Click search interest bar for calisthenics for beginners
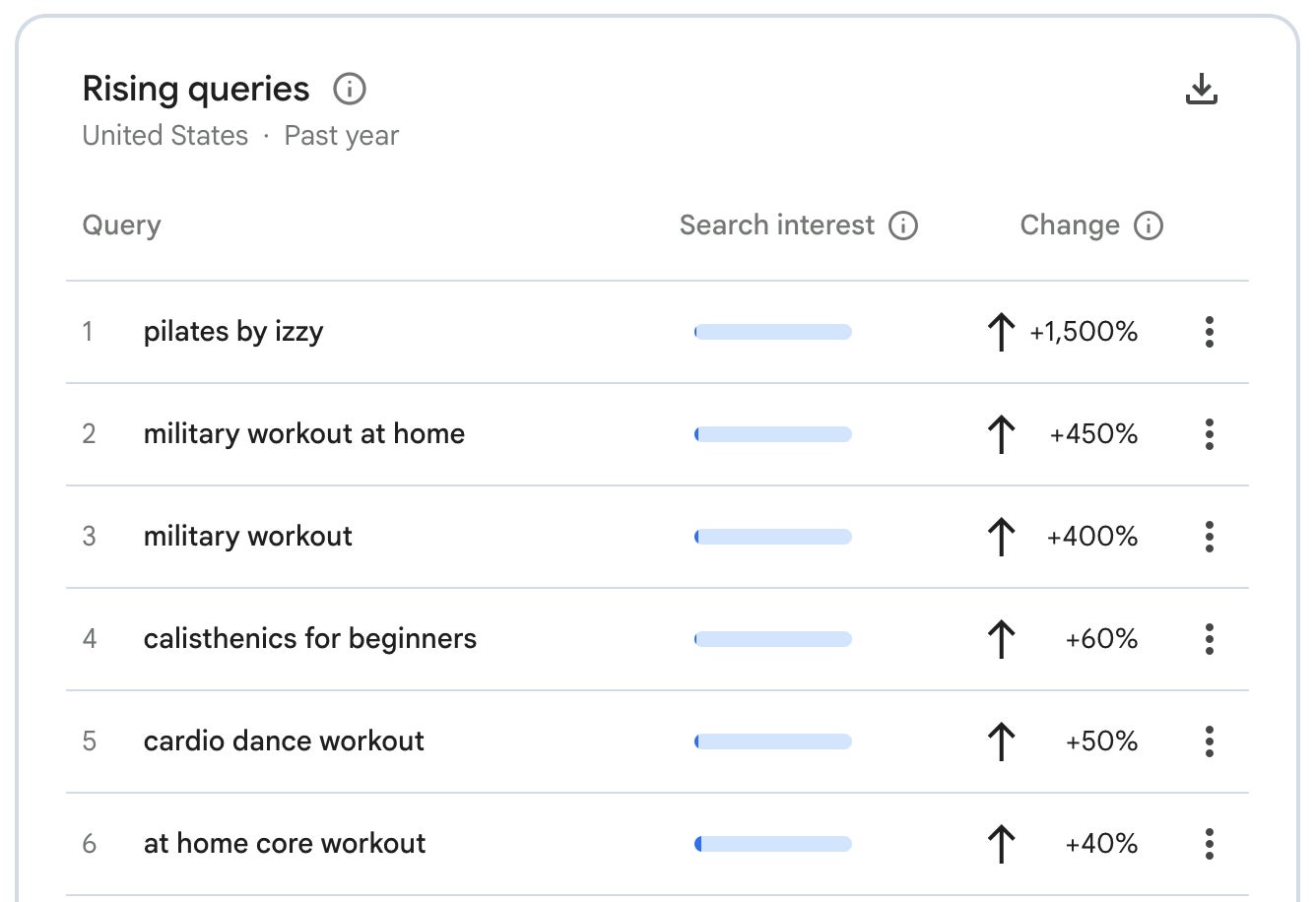 coord(773,639)
